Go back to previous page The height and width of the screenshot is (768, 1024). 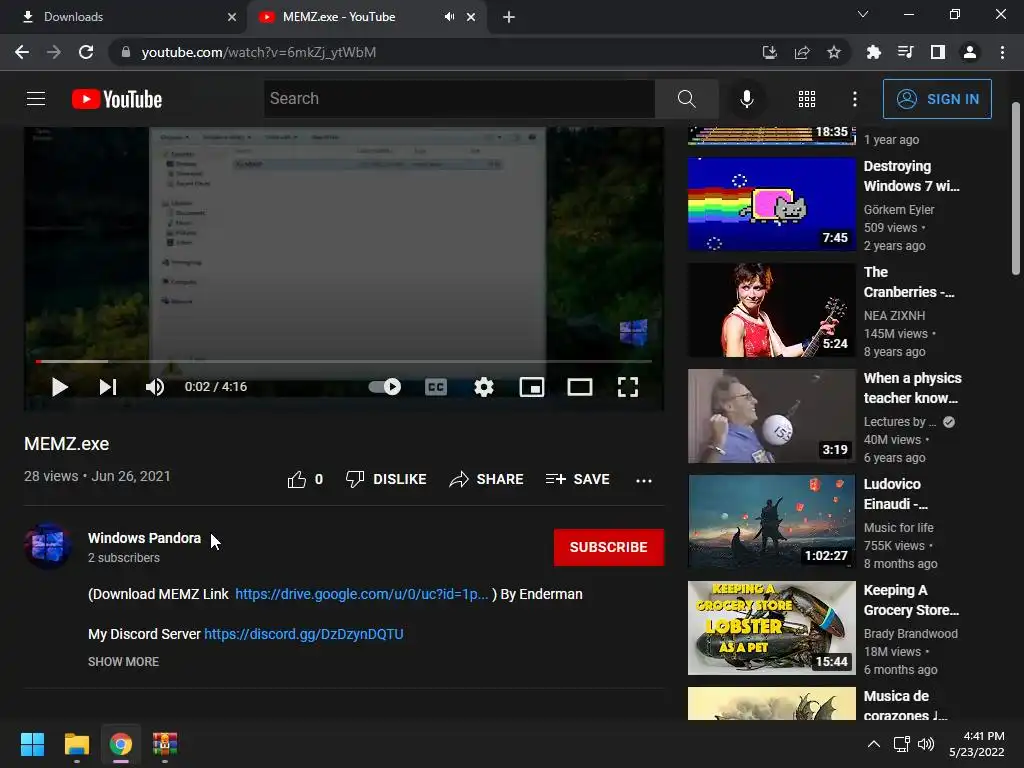point(22,52)
